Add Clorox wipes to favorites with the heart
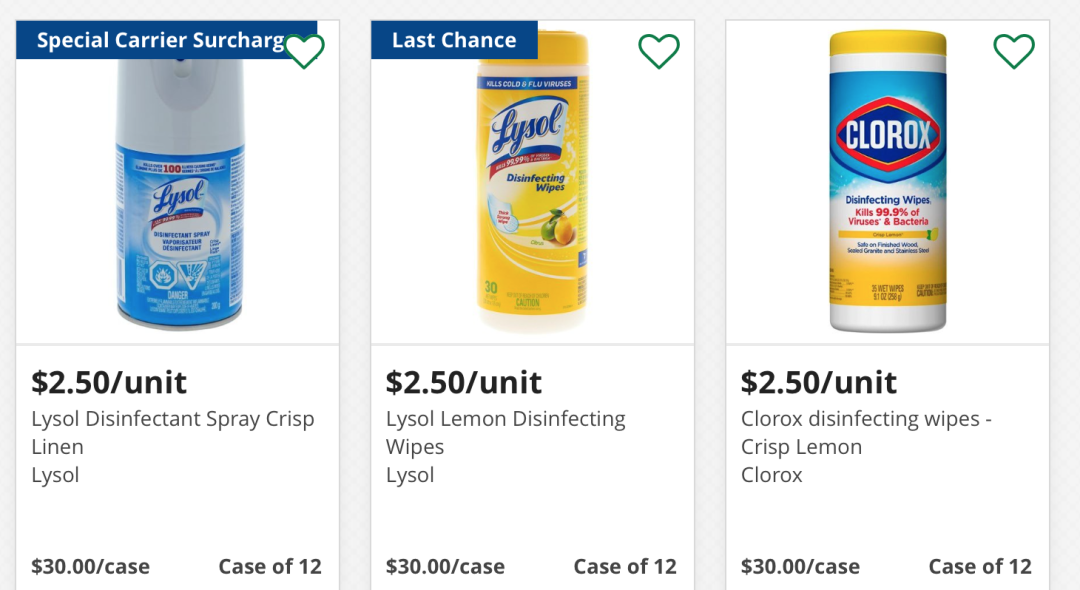 click(x=1013, y=51)
